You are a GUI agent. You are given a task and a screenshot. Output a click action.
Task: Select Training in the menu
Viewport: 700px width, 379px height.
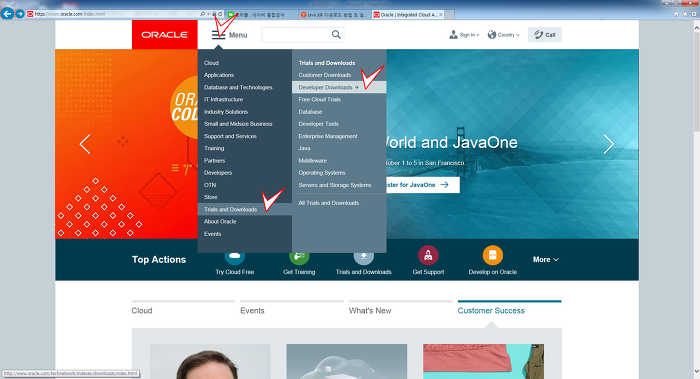tap(214, 148)
